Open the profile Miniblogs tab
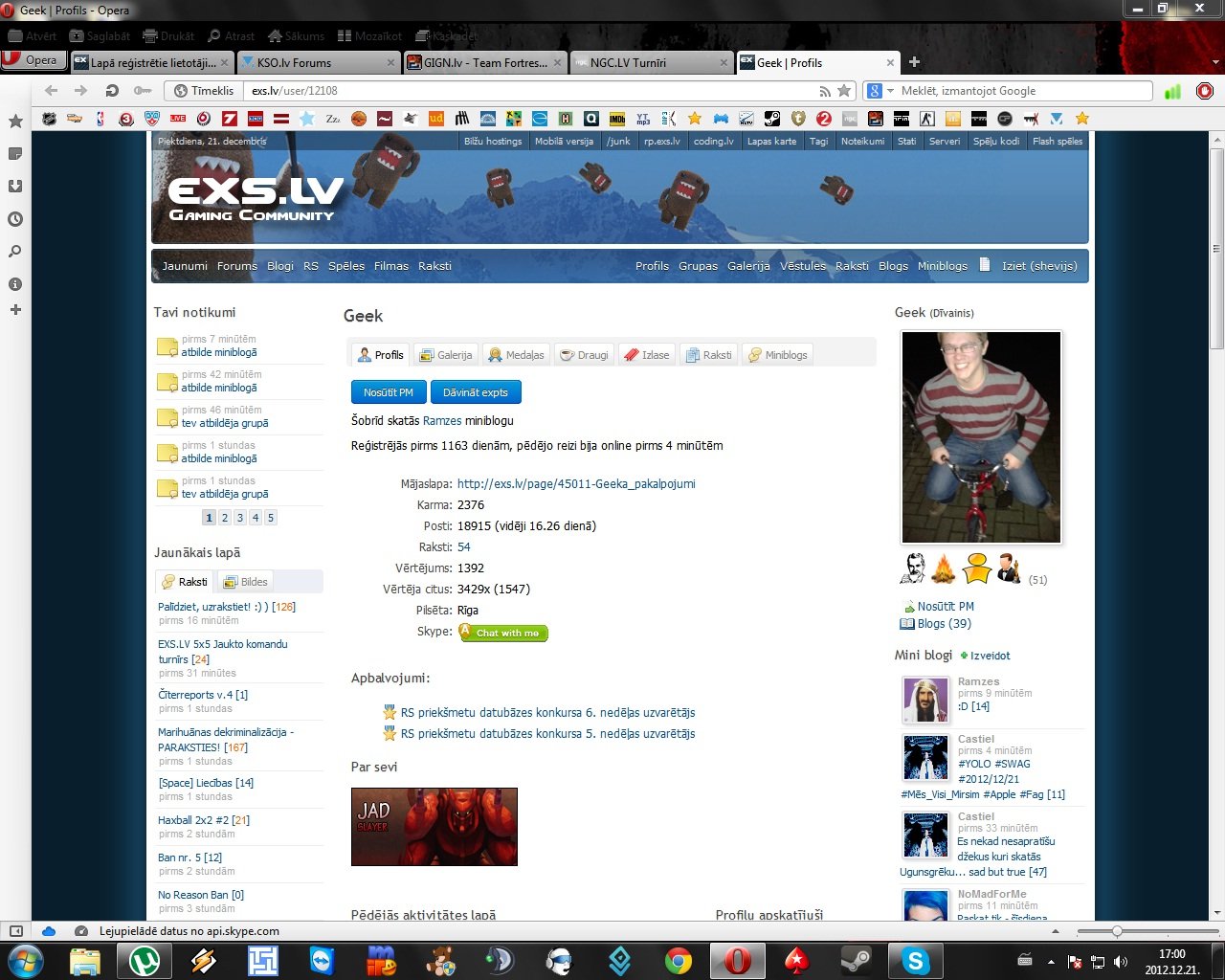The image size is (1225, 980). pos(777,355)
